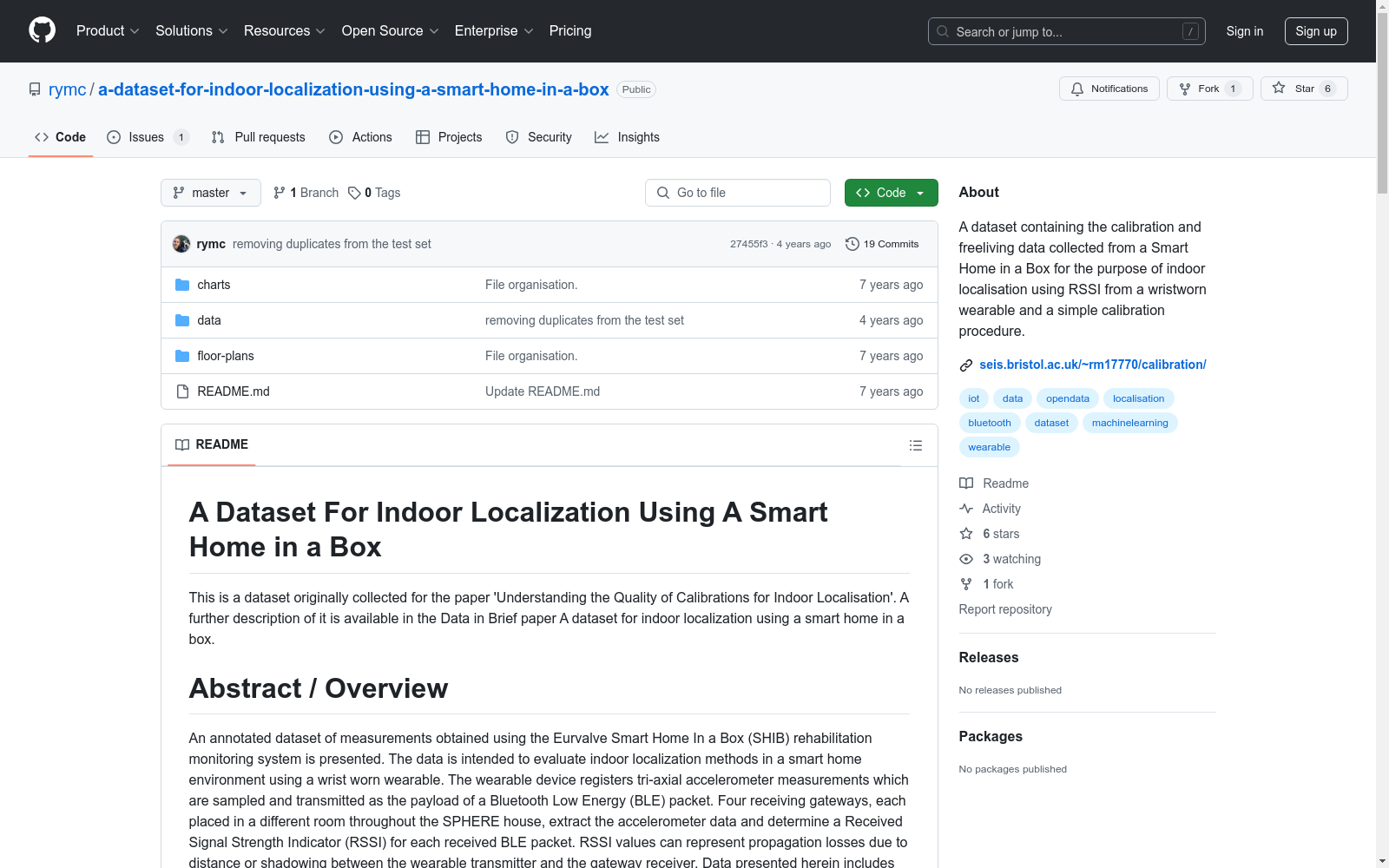Click the Fork button

[x=1210, y=89]
